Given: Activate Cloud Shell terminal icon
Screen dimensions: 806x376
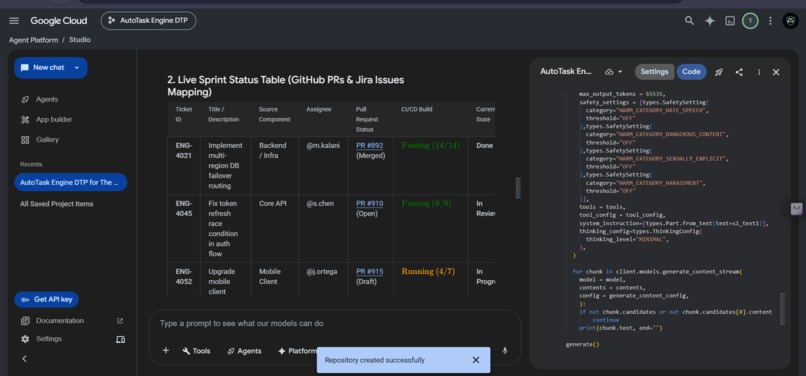Looking at the screenshot, I should pos(729,21).
